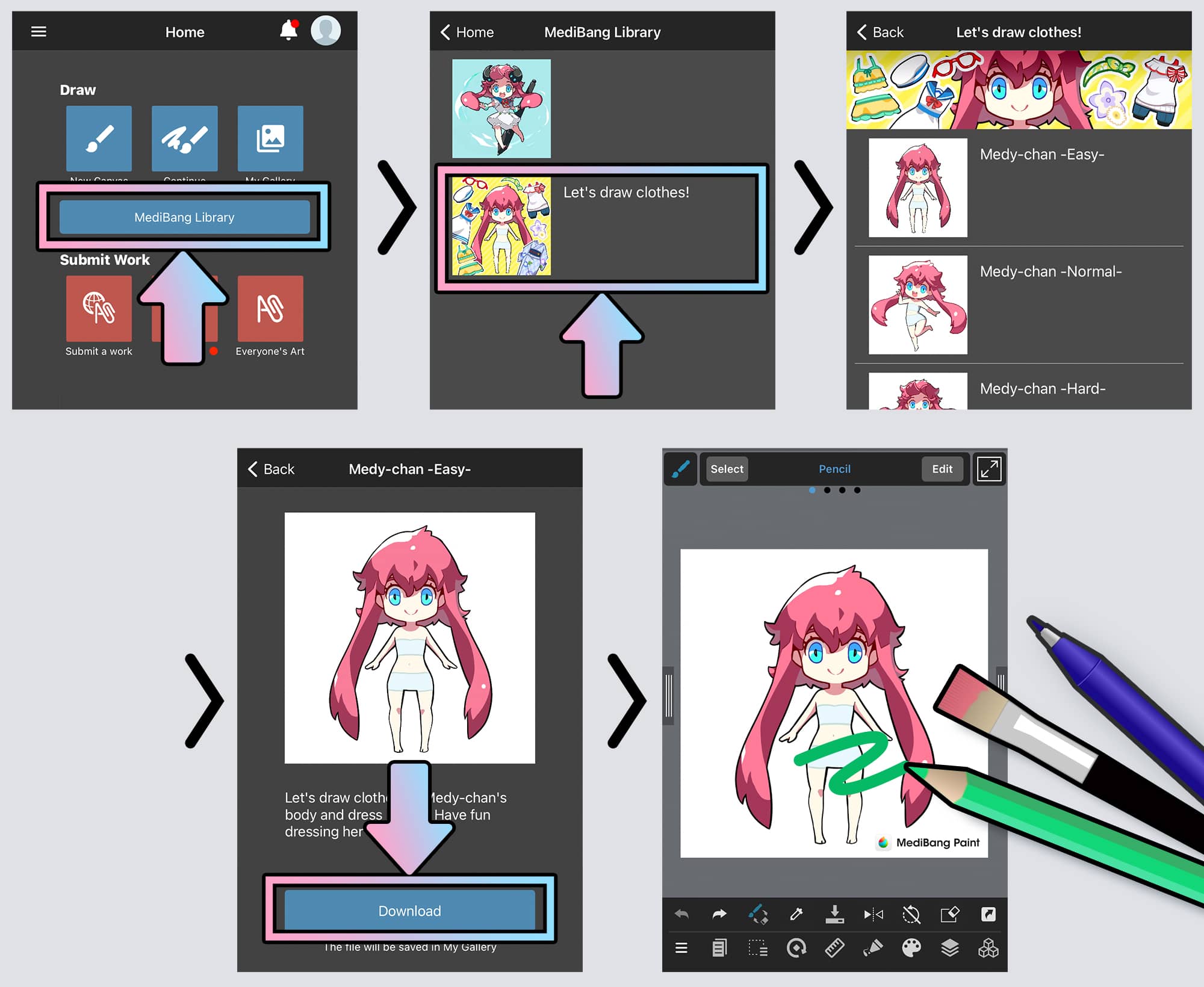Open the editor's hamburger menu icon
This screenshot has height=987, width=1204.
pyautogui.click(x=681, y=948)
